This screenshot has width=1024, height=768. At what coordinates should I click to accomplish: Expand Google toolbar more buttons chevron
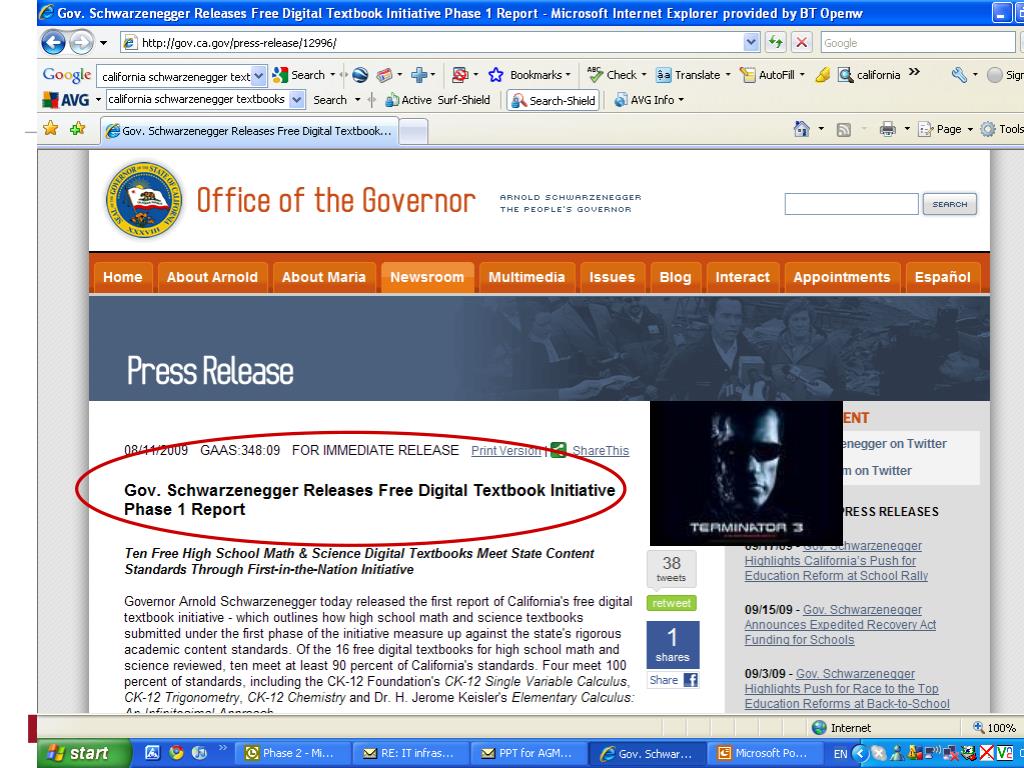click(914, 72)
